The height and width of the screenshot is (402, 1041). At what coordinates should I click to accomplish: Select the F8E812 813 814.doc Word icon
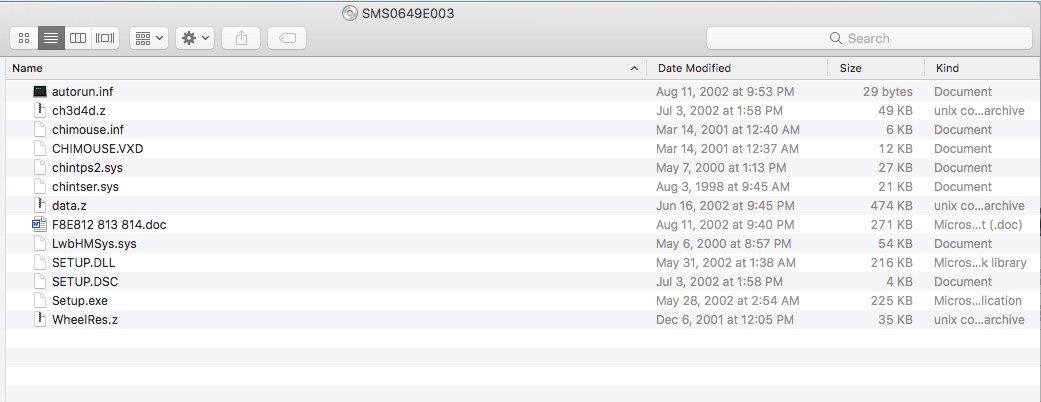pos(39,225)
